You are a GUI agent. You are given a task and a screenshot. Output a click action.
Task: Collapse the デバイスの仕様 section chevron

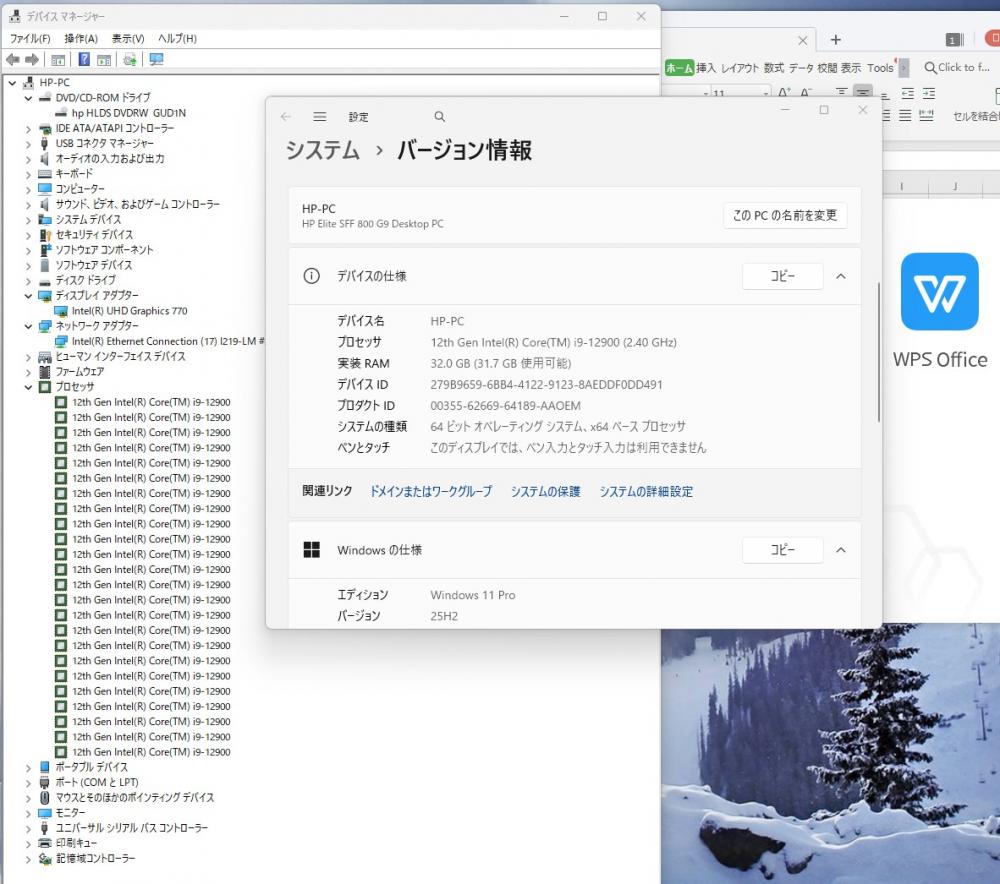pyautogui.click(x=841, y=276)
